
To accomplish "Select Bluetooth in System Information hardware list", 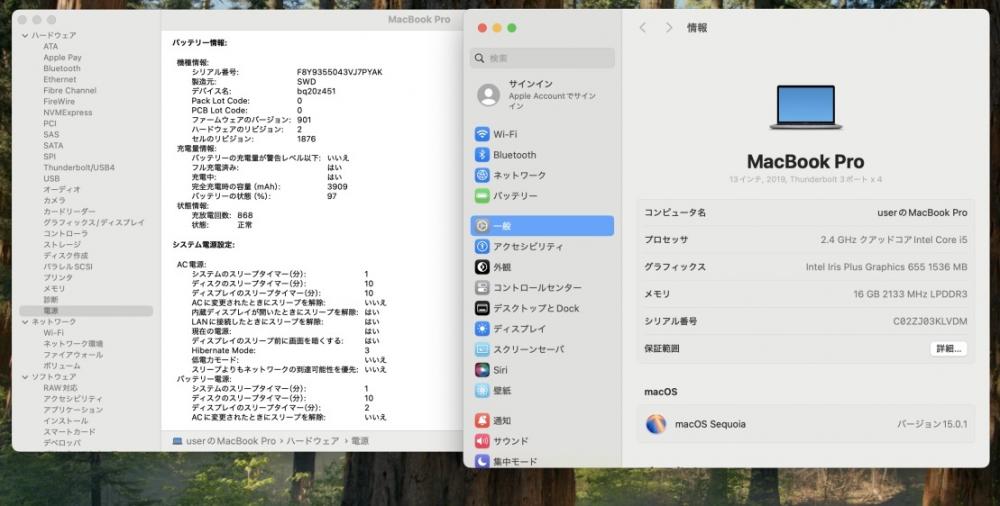I will coord(62,68).
